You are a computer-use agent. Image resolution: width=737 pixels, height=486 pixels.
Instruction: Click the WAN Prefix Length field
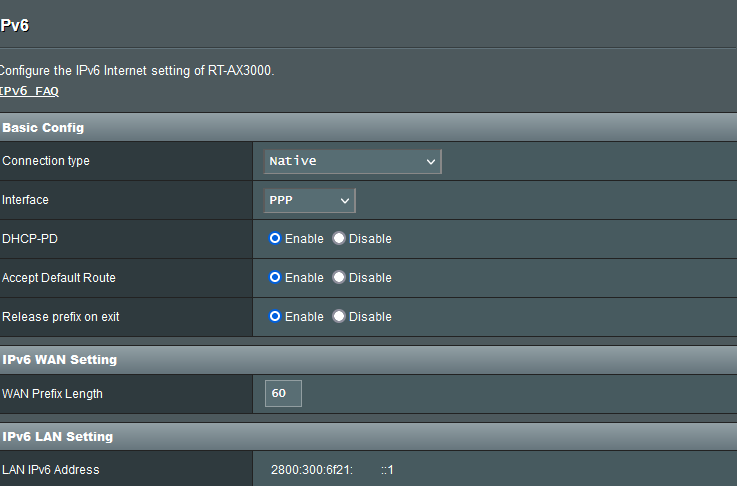(x=283, y=393)
